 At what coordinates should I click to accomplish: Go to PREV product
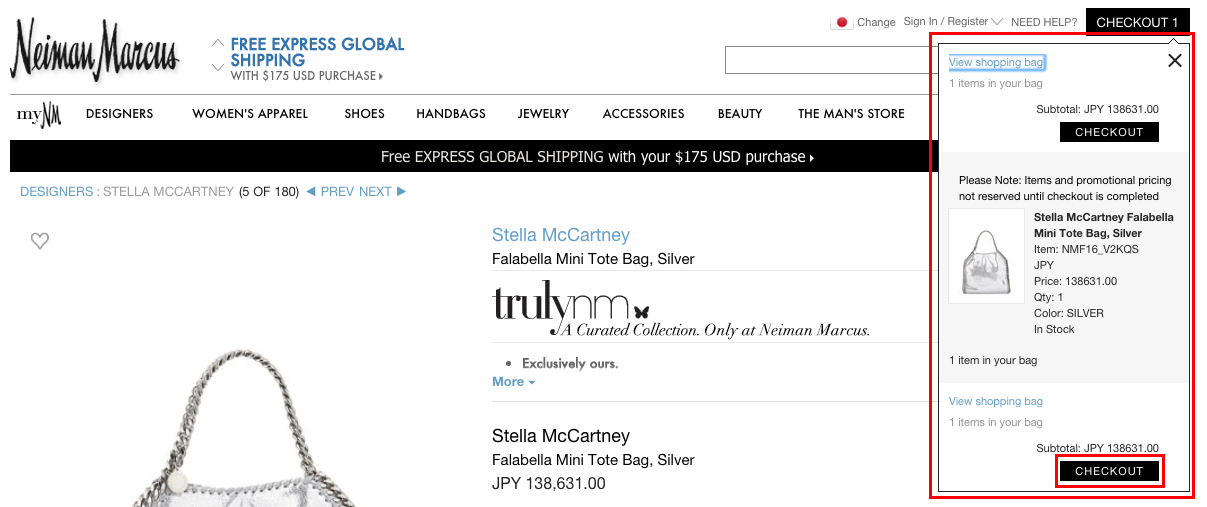(330, 191)
